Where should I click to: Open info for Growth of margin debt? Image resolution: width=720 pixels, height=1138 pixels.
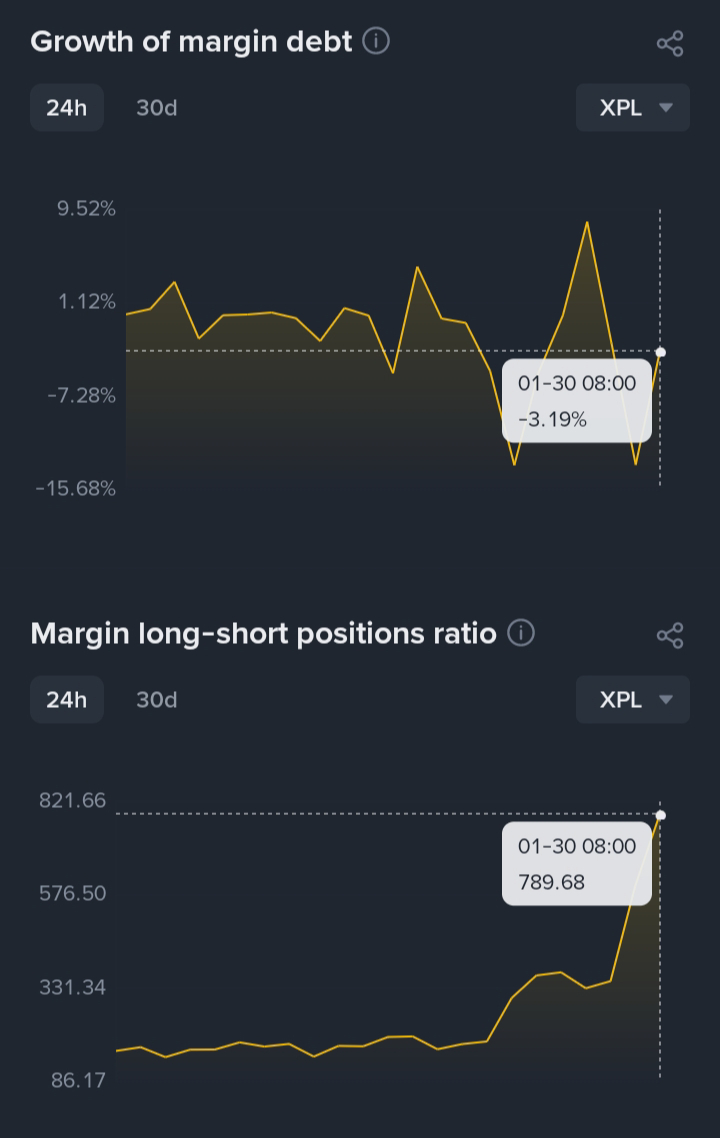tap(376, 41)
